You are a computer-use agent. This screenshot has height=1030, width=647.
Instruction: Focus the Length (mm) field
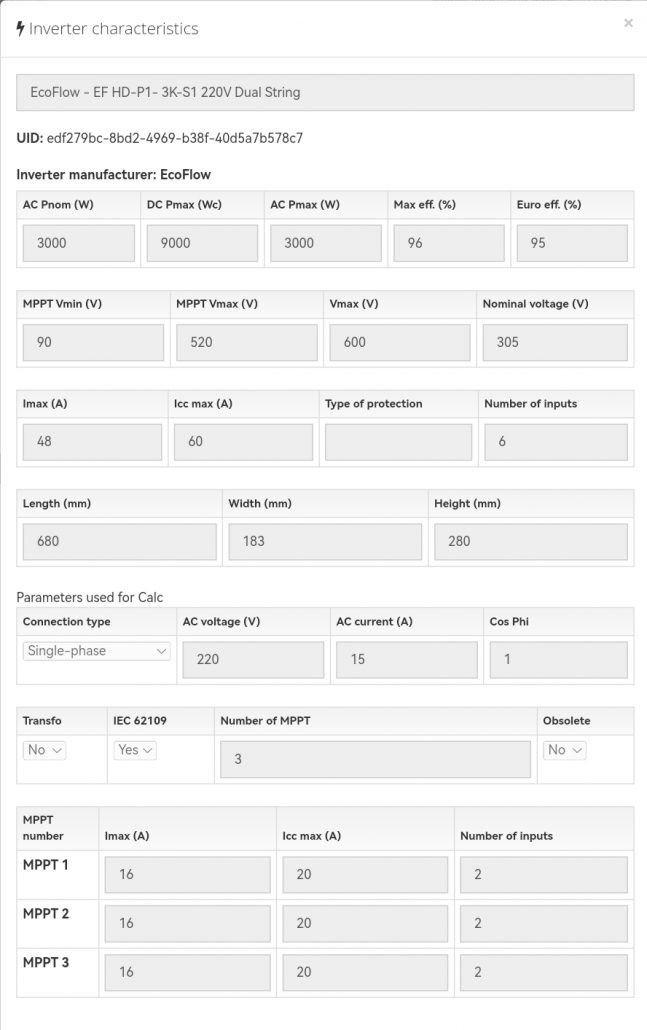click(119, 541)
